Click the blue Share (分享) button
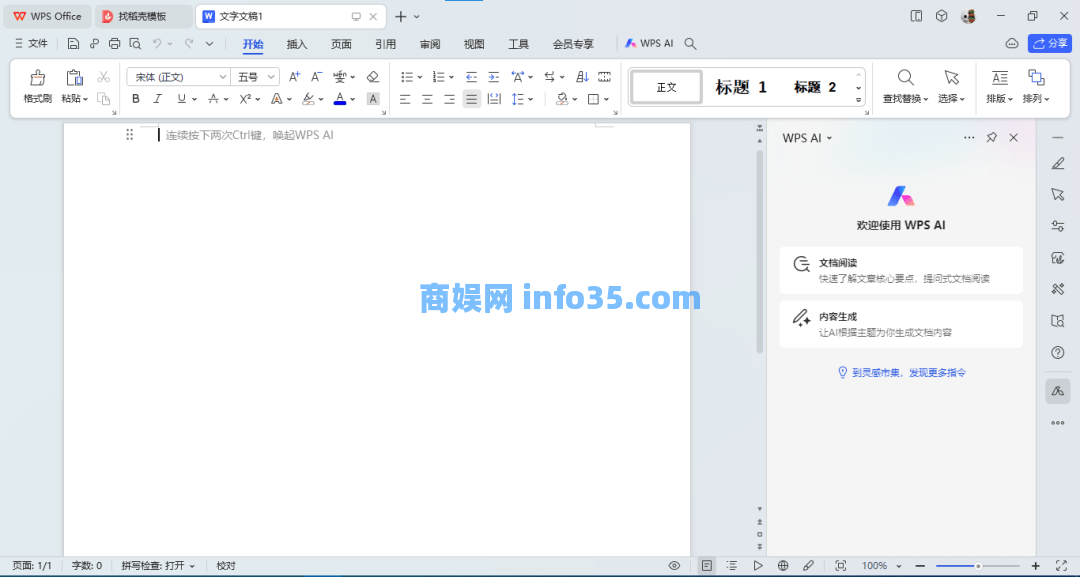The height and width of the screenshot is (577, 1080). 1050,43
